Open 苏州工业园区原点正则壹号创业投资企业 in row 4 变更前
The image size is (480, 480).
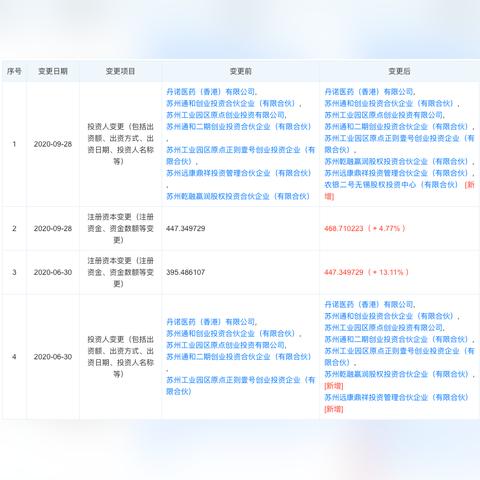click(x=240, y=386)
